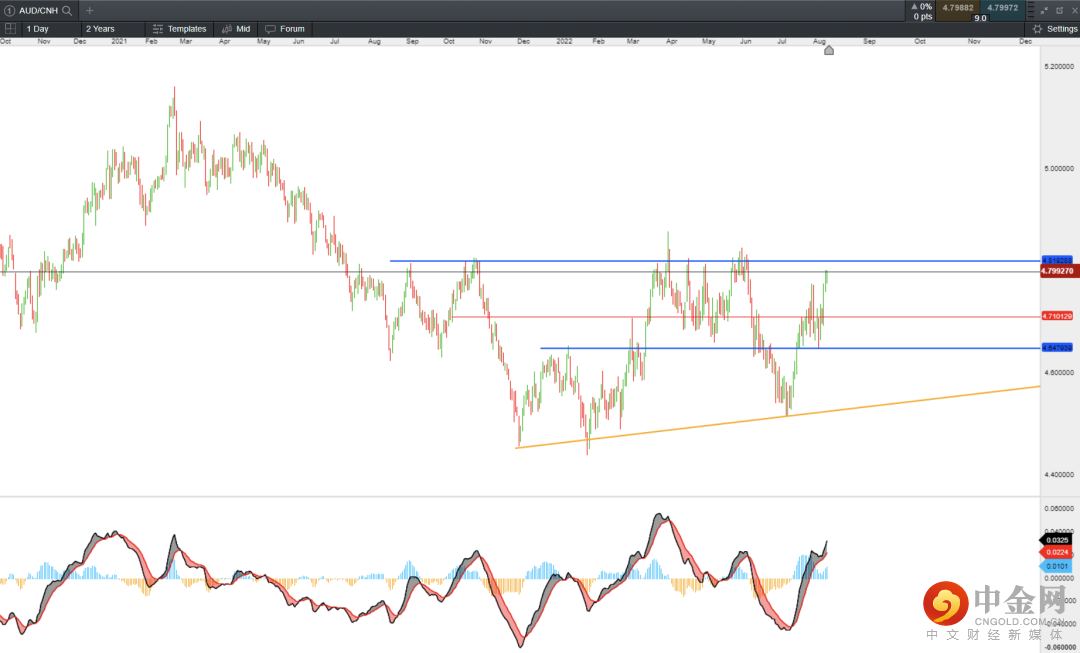Viewport: 1080px width, 653px height.
Task: Pop out the chart window
Action: 1059,10
